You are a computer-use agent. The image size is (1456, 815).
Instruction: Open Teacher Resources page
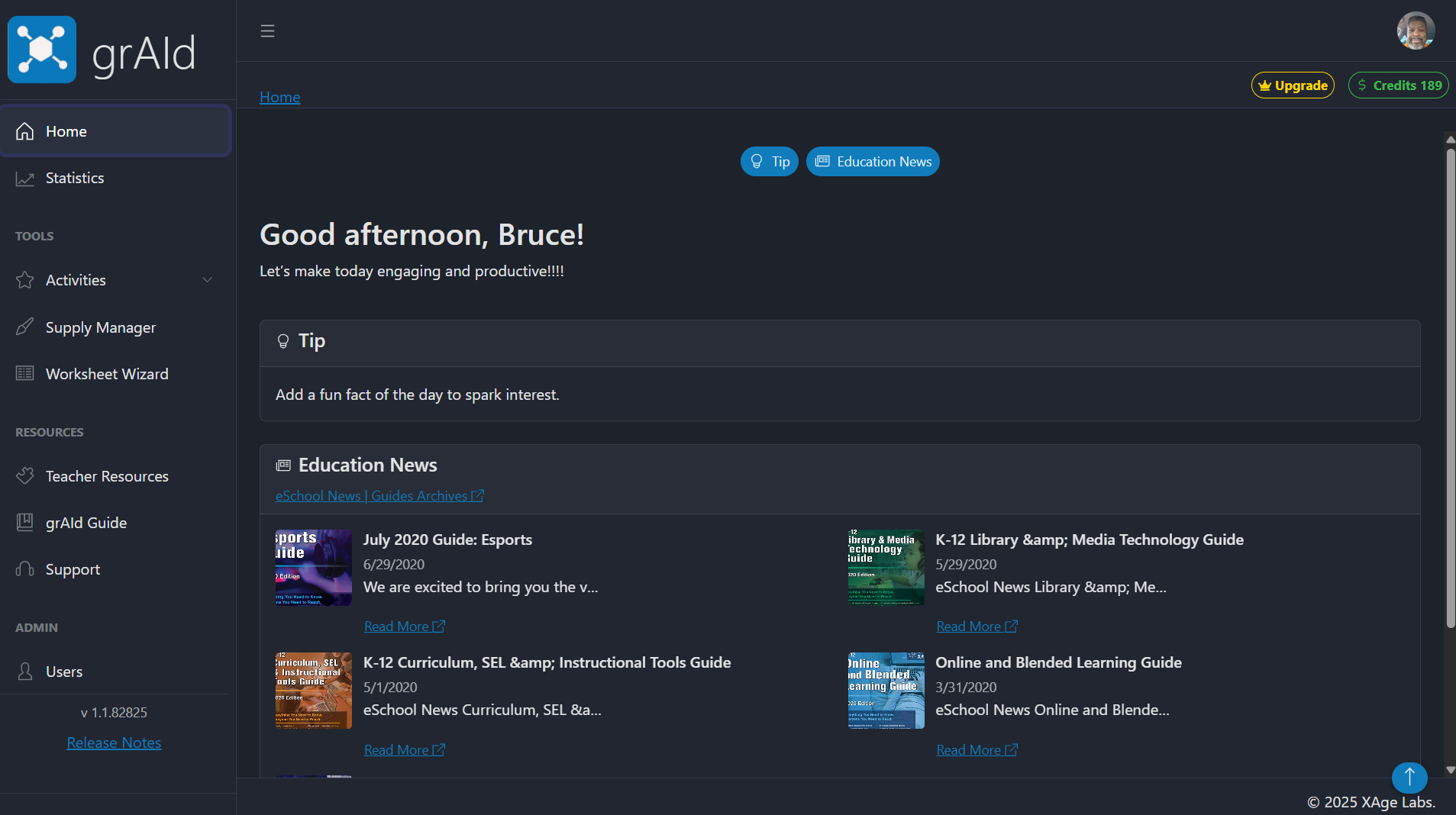tap(115, 476)
